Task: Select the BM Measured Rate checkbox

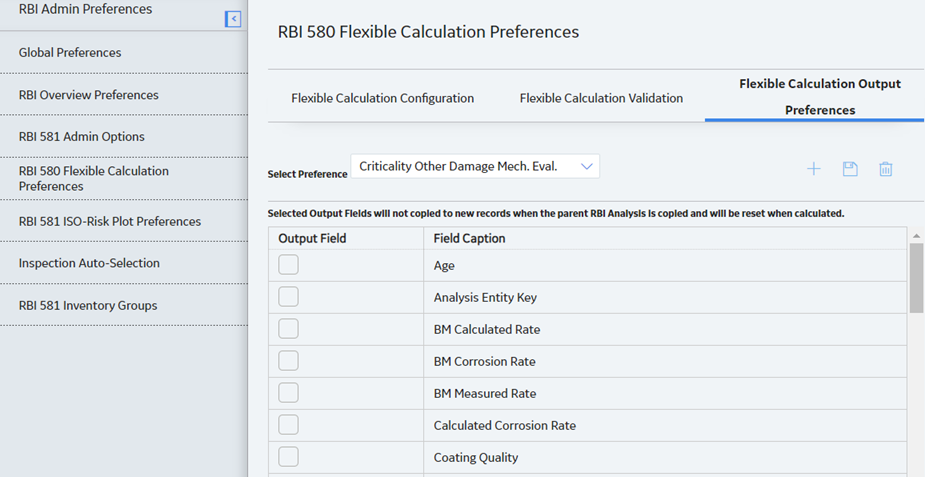Action: [288, 393]
